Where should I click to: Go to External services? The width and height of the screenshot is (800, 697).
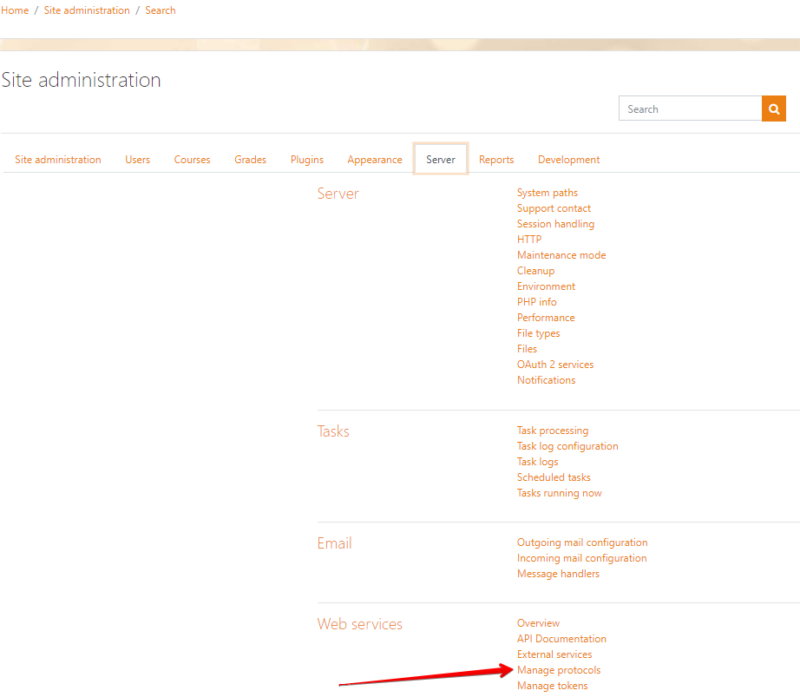(554, 655)
